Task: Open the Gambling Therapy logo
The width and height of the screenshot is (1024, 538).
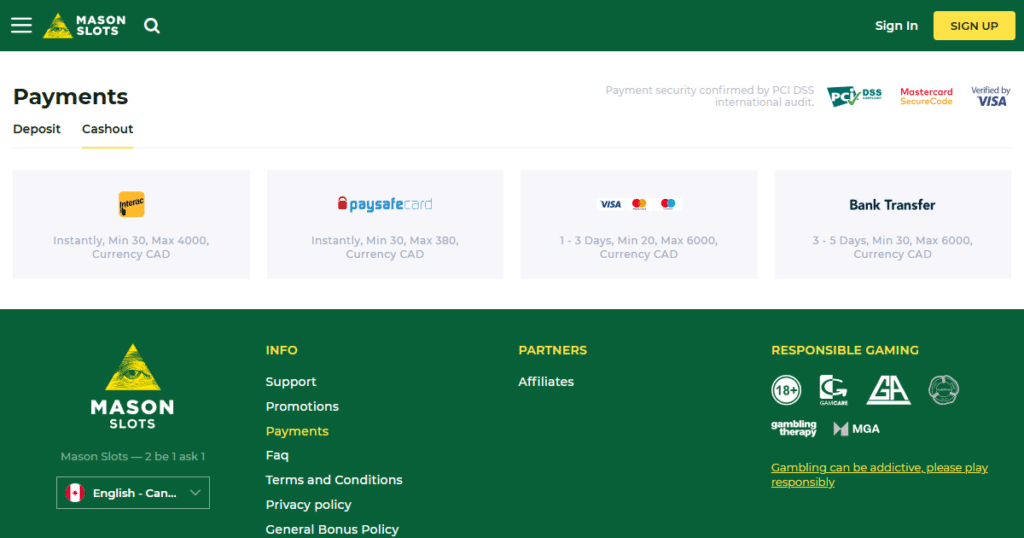Action: (x=794, y=428)
